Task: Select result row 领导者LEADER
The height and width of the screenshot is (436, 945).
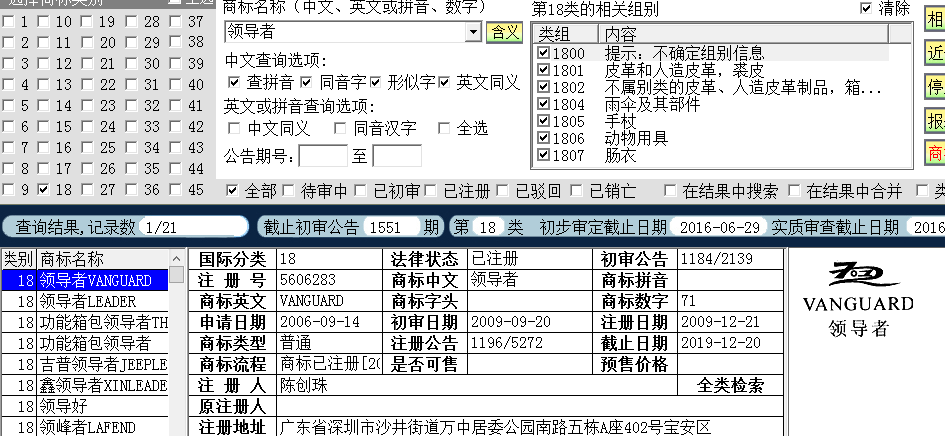Action: tap(85, 302)
